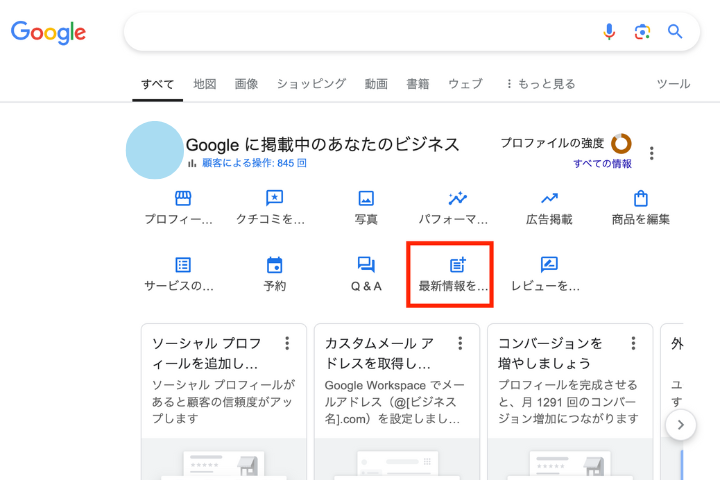Click text Google Workspace でメールアドレス description

[x=395, y=402]
